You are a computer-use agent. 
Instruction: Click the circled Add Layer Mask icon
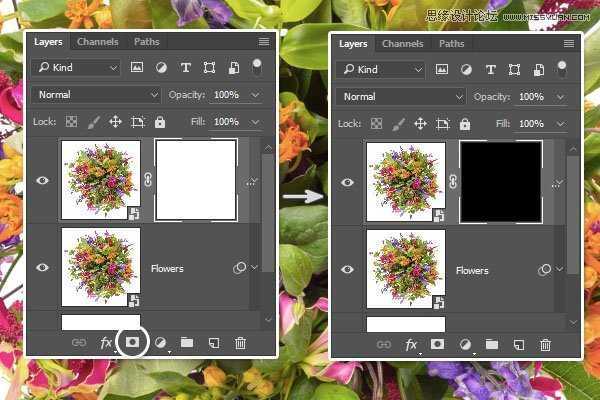(x=132, y=342)
